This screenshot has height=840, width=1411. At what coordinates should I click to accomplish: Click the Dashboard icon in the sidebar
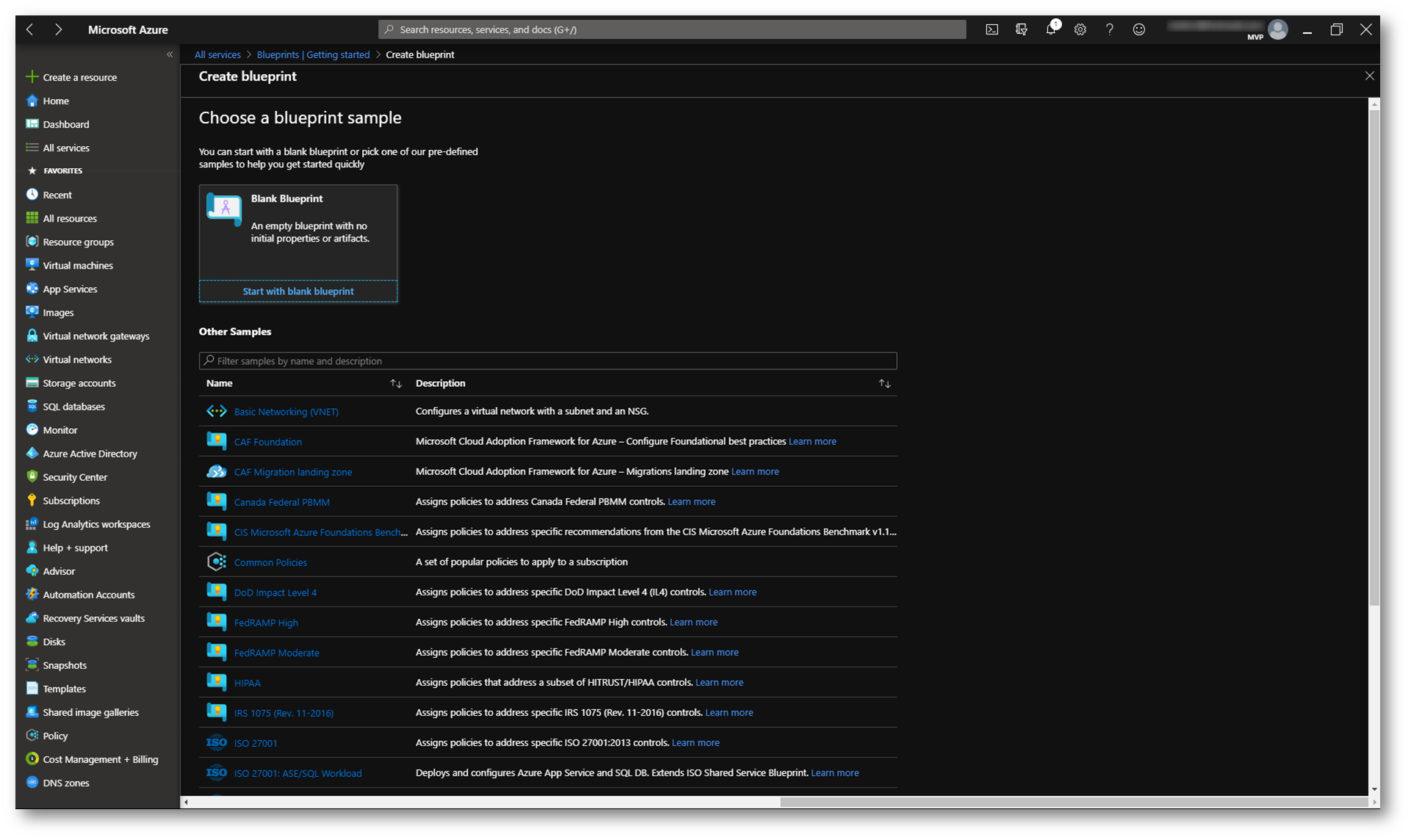(x=32, y=124)
